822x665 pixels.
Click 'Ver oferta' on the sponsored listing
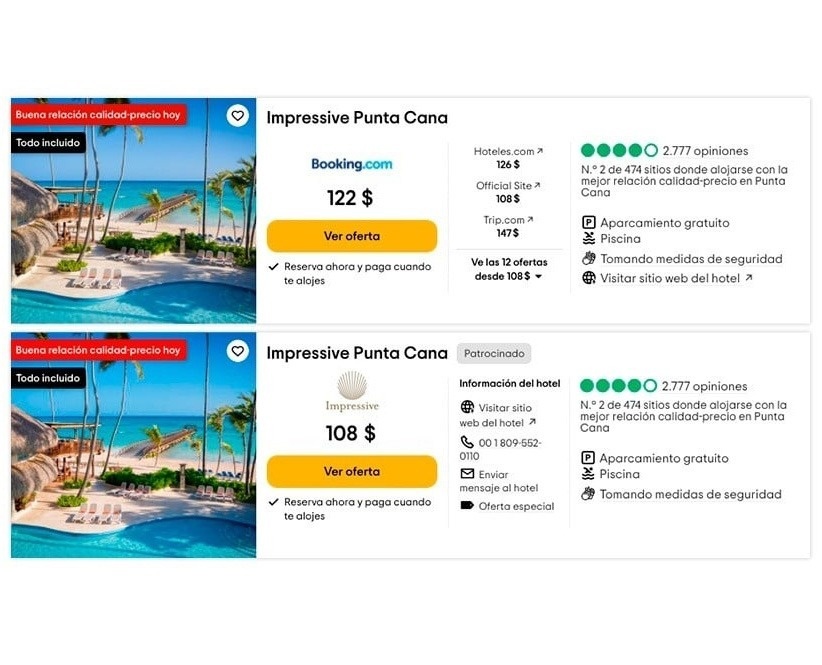[352, 471]
